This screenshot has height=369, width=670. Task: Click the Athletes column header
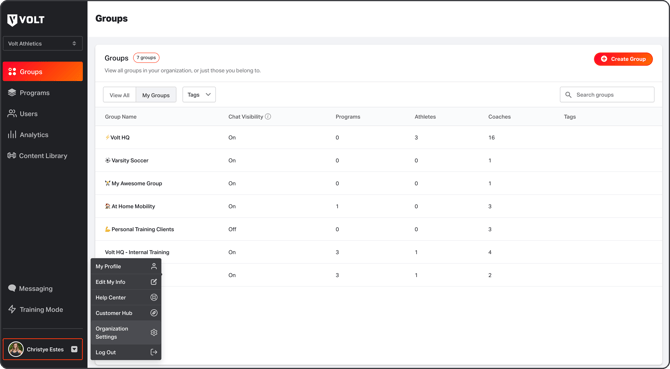pos(425,117)
